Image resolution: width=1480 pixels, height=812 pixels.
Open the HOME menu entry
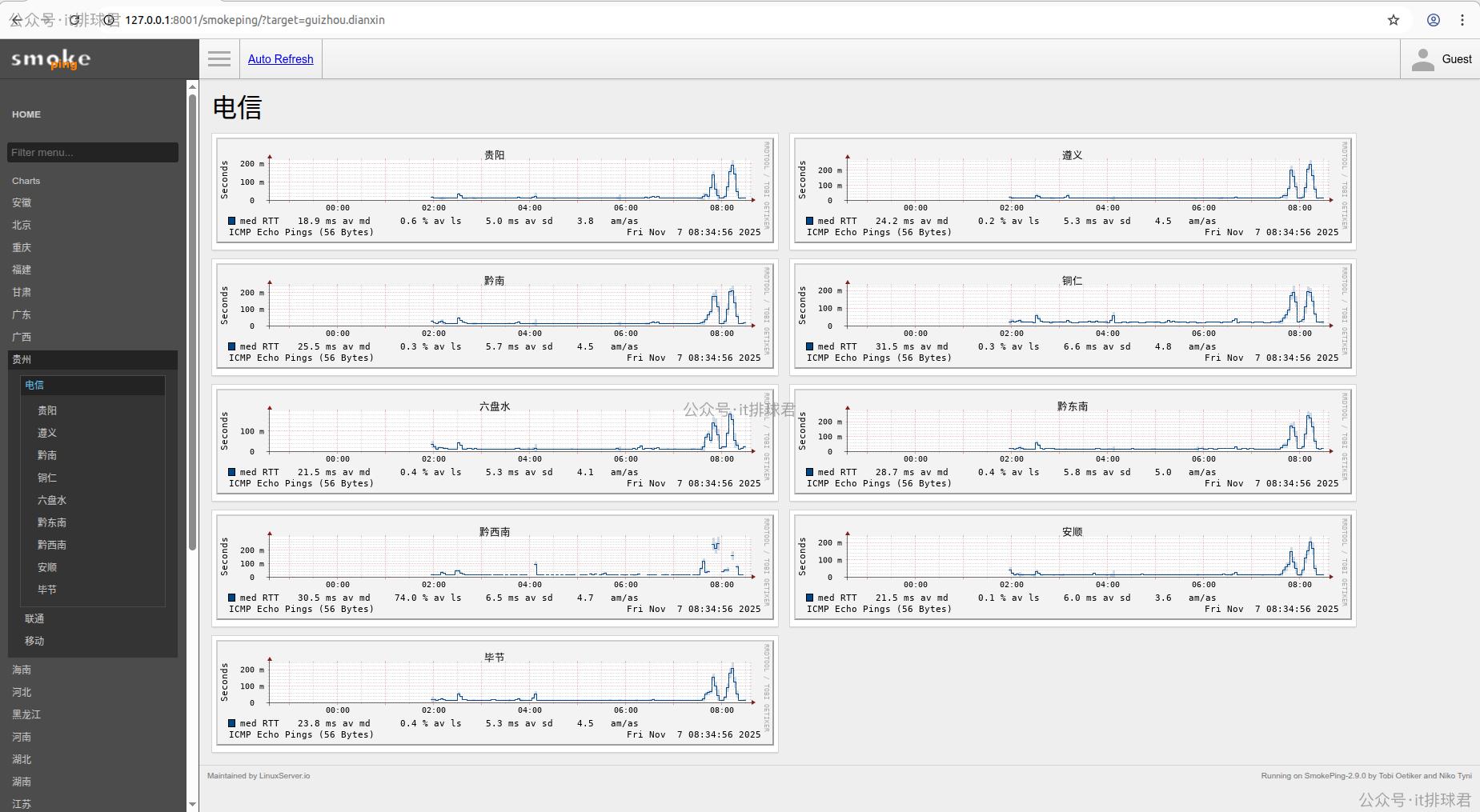(26, 114)
